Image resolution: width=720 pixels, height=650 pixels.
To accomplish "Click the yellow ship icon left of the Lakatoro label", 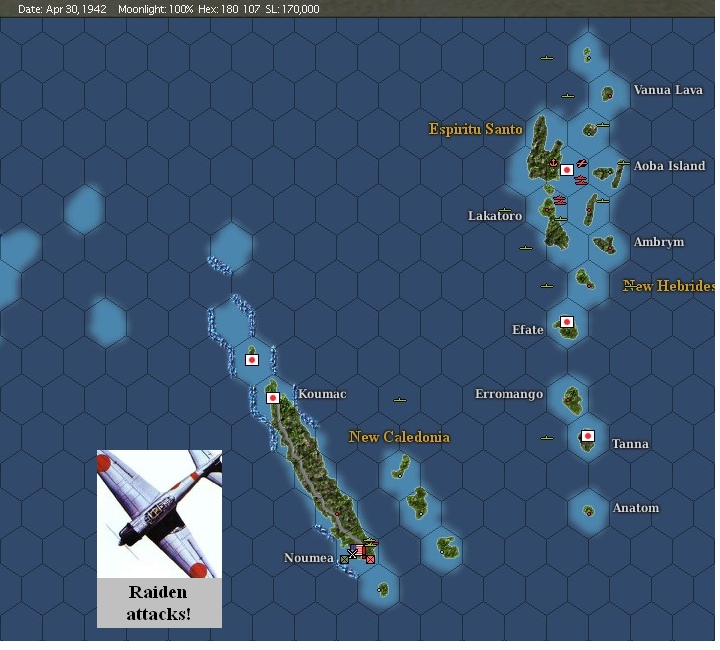I will pos(505,211).
